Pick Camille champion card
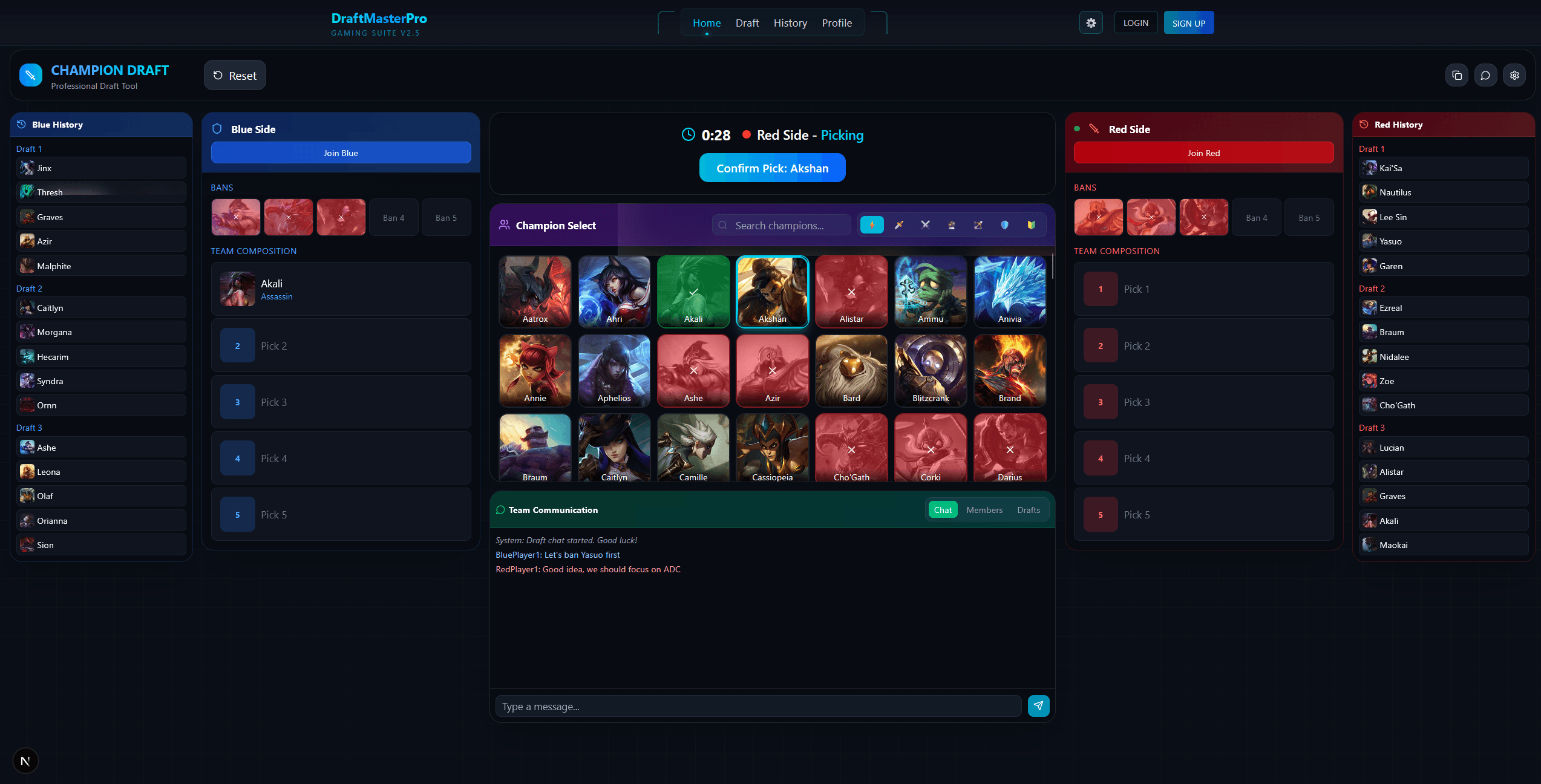The height and width of the screenshot is (784, 1541). point(693,448)
